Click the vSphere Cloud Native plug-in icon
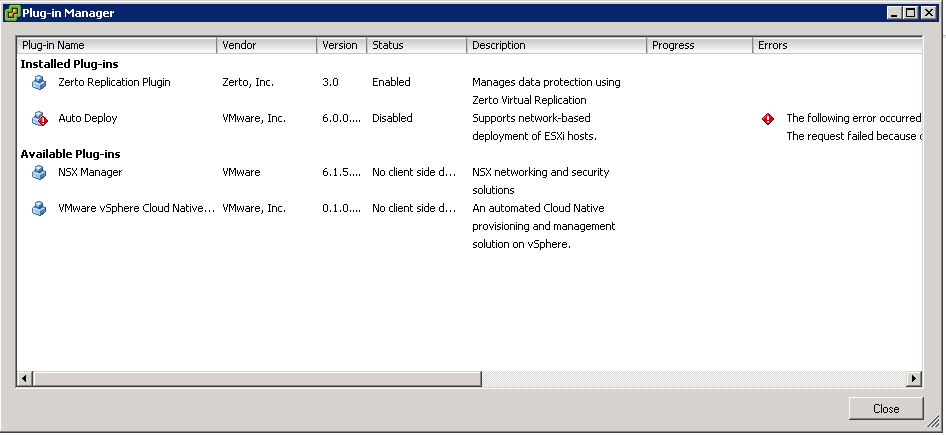This screenshot has width=946, height=435. tap(39, 209)
